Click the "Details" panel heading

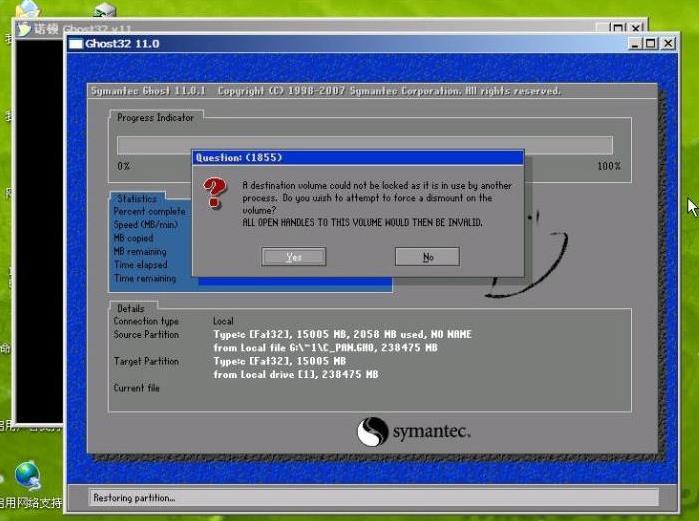(131, 308)
